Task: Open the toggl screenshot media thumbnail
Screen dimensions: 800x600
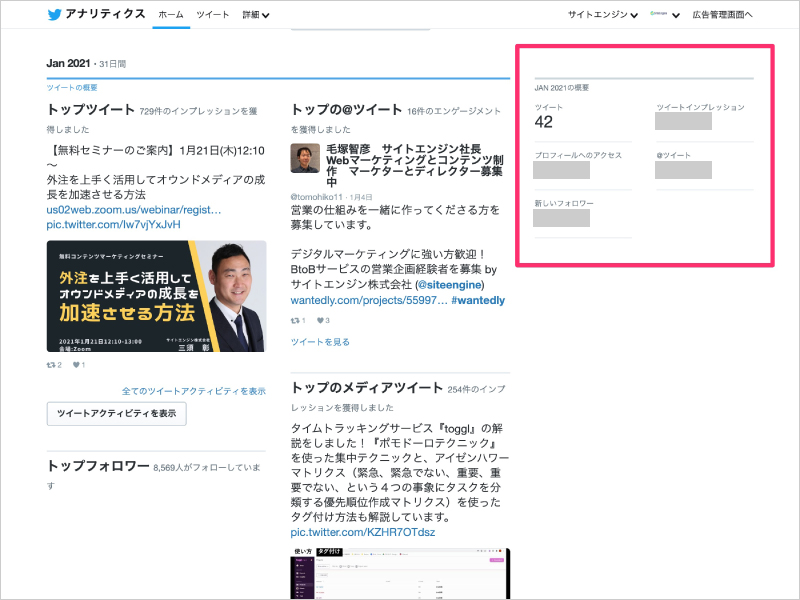Action: [x=401, y=573]
